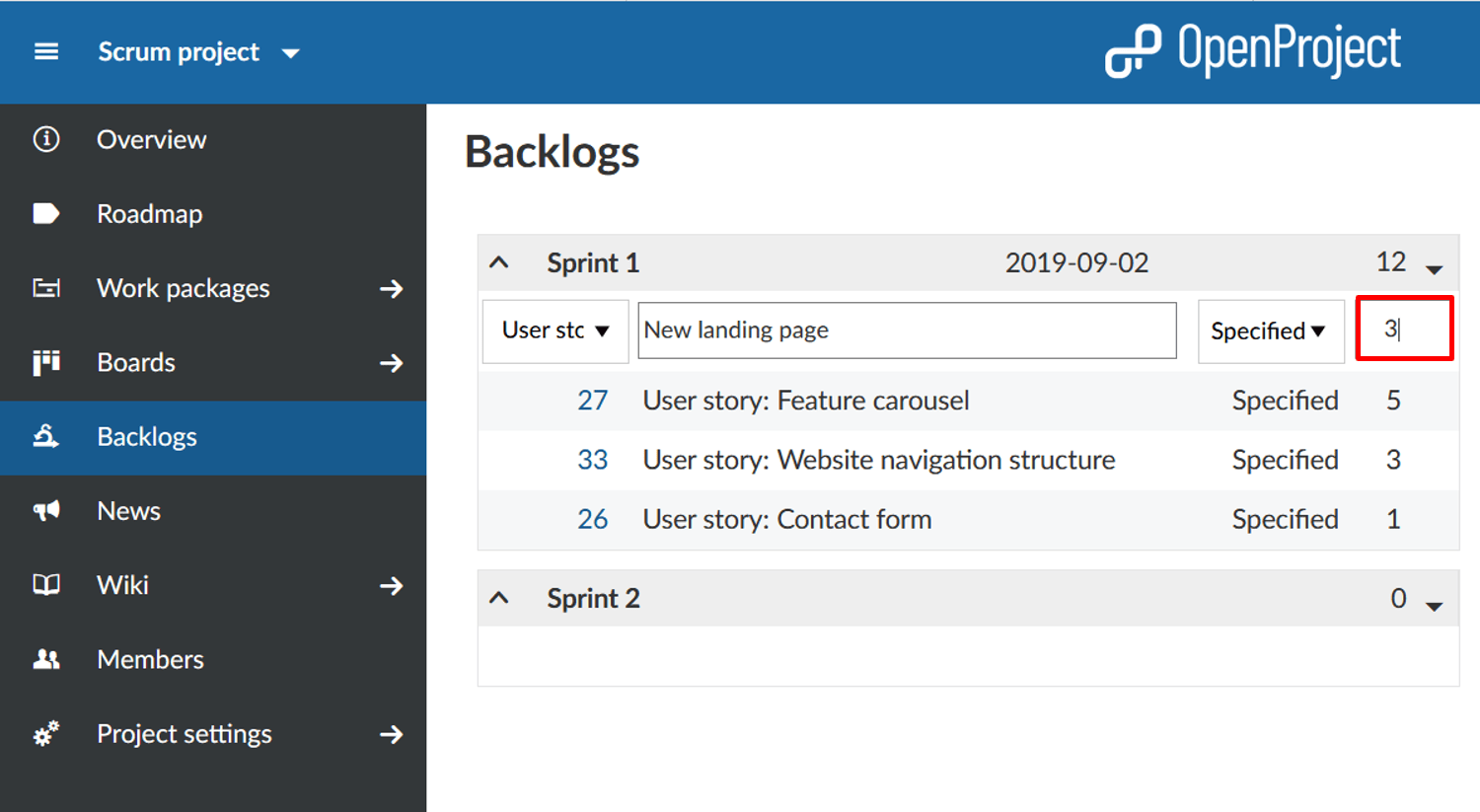Open the Specified status dropdown

(1271, 331)
